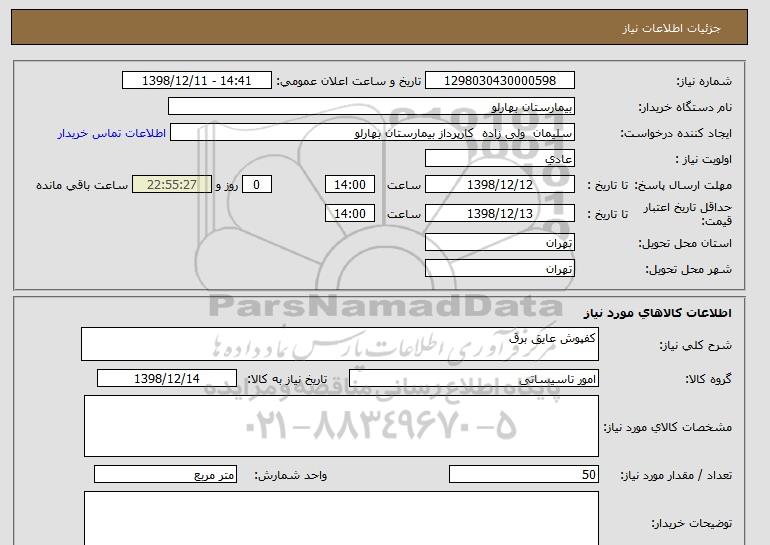The width and height of the screenshot is (770, 545).
Task: Select the price validity time 14:00 field
Action: coord(350,214)
